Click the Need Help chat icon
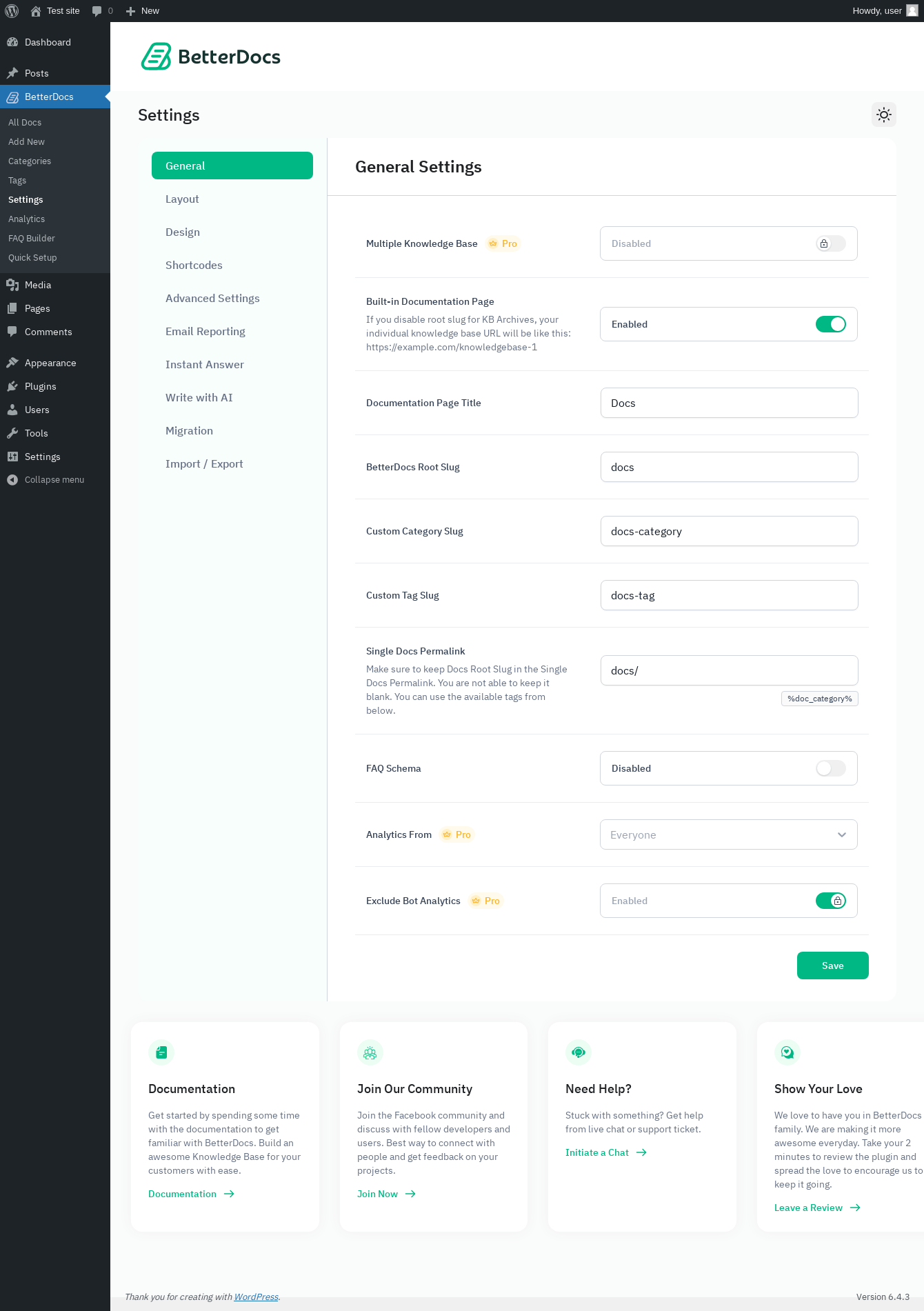The width and height of the screenshot is (924, 1311). (x=579, y=1052)
